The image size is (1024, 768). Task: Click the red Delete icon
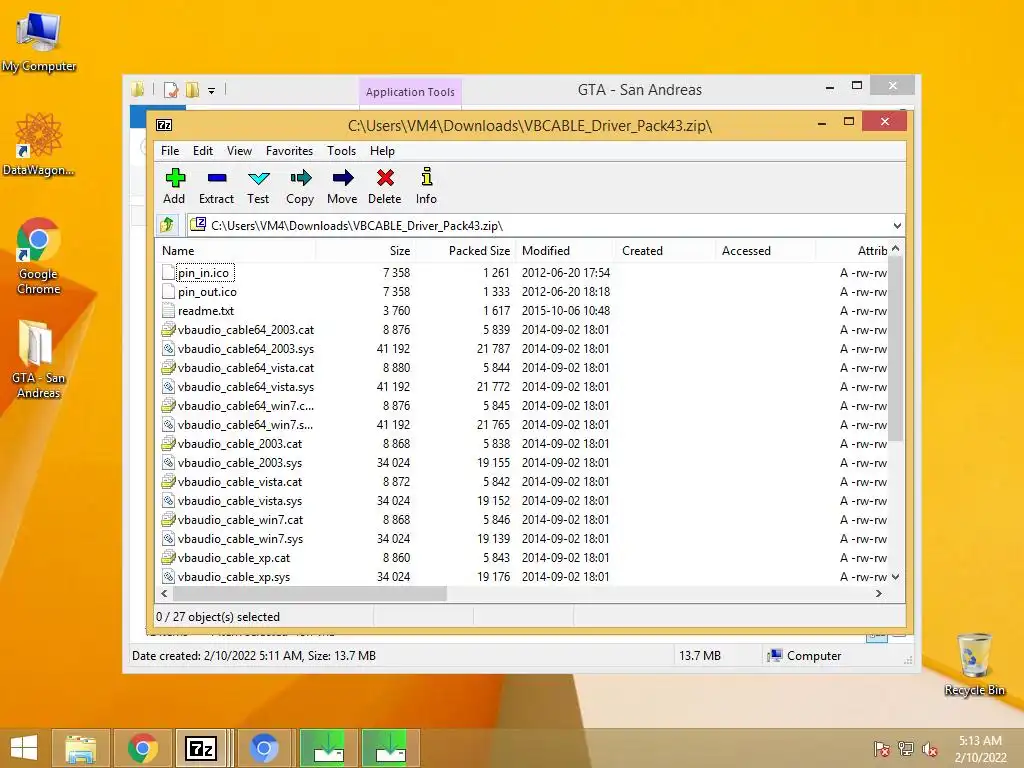(385, 186)
